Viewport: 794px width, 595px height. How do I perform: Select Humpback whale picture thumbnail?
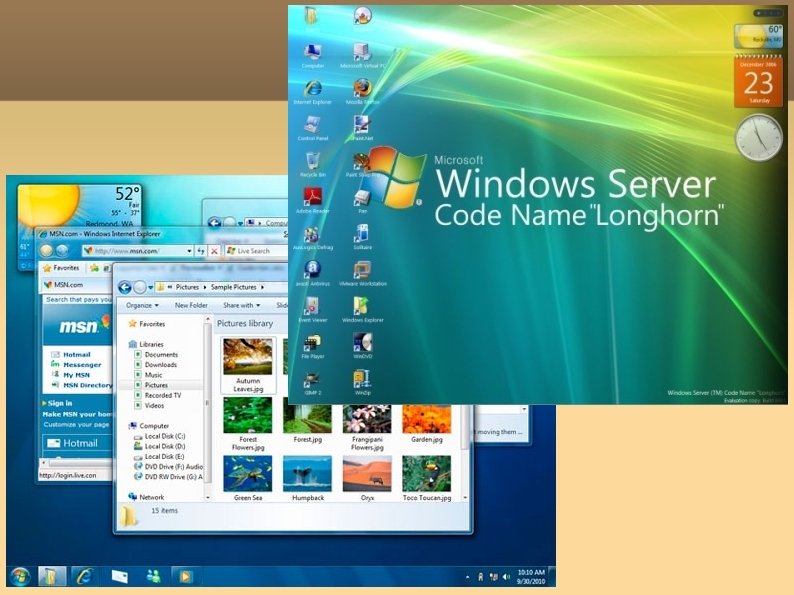307,479
